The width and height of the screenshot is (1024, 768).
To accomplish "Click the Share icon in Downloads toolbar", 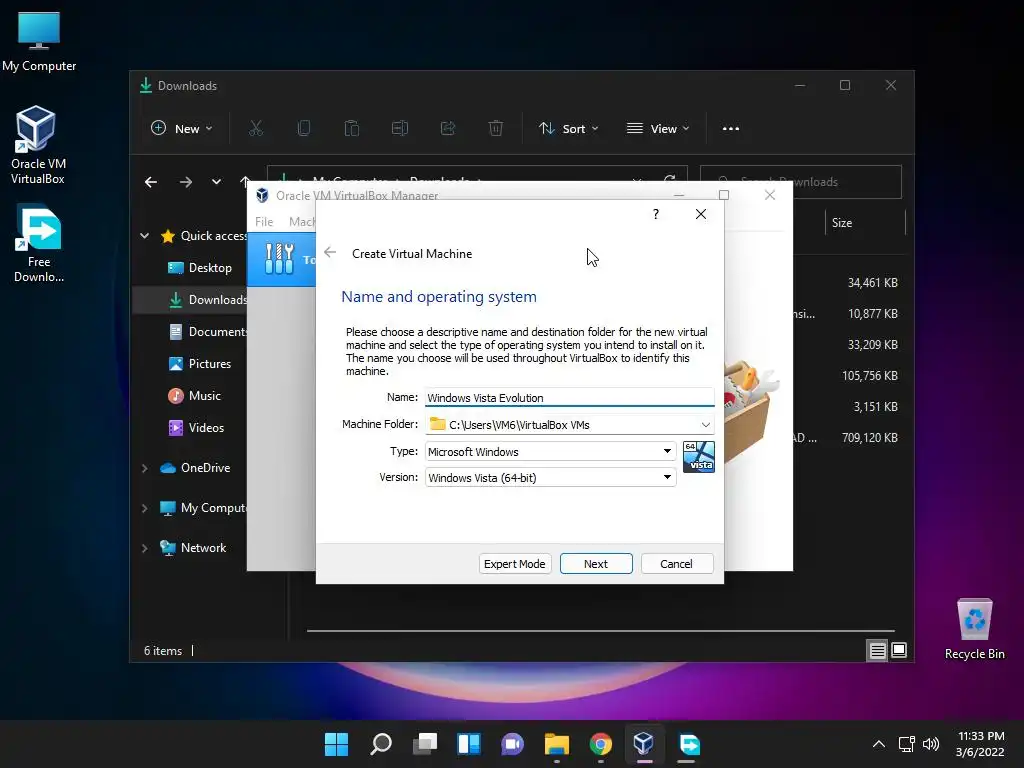I will click(448, 129).
